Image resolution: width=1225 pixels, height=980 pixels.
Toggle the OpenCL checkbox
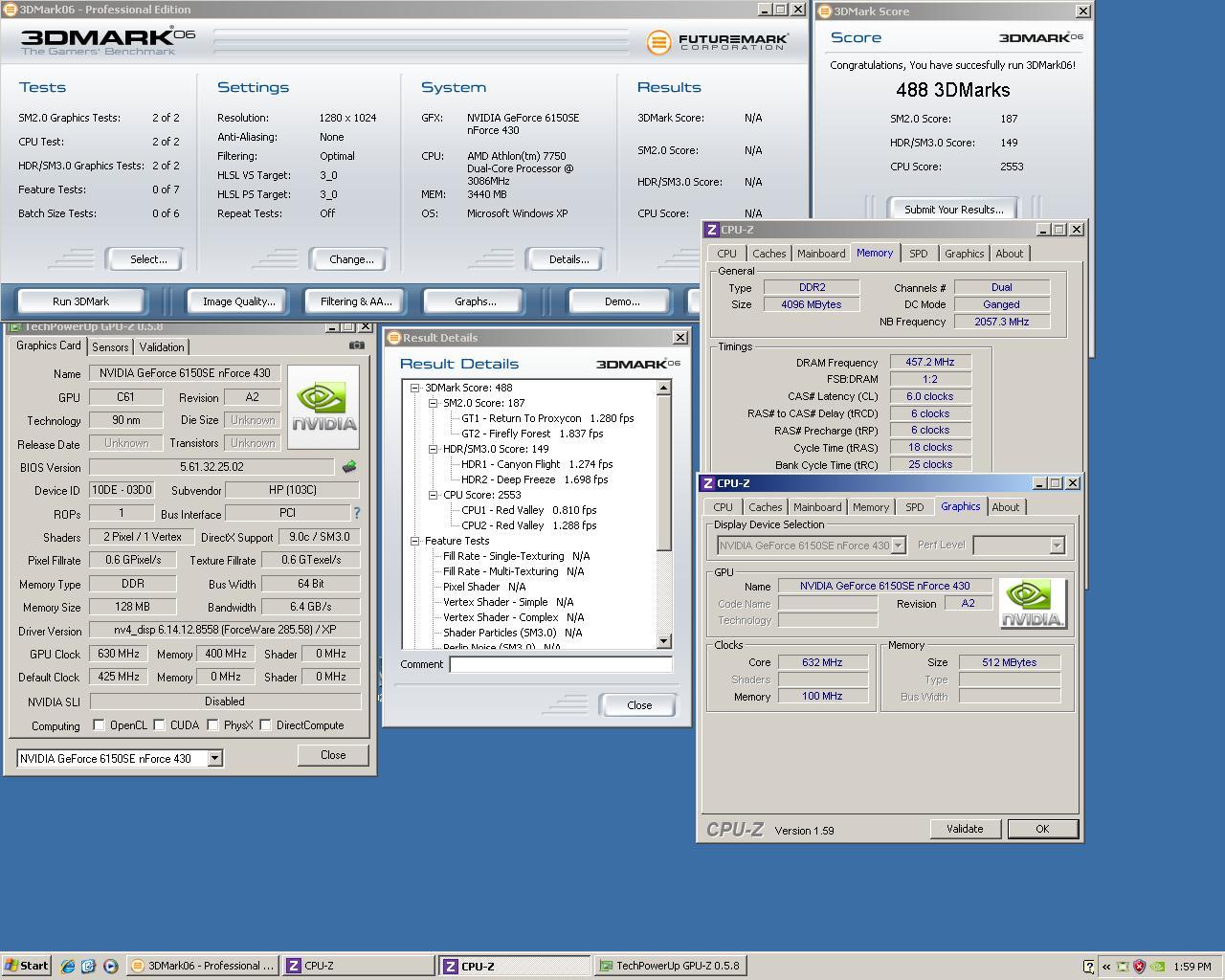point(99,725)
